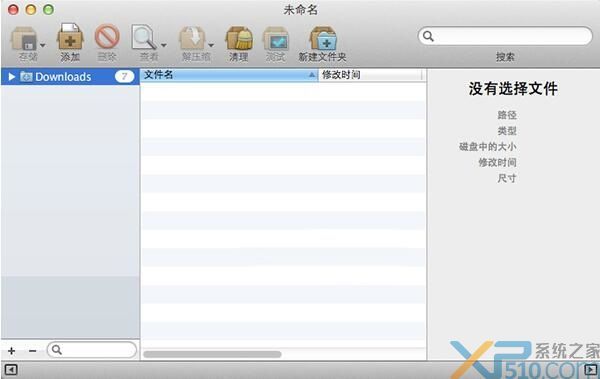Focus the sidebar bottom search field
Viewport: 600px width, 379px height.
(x=91, y=350)
